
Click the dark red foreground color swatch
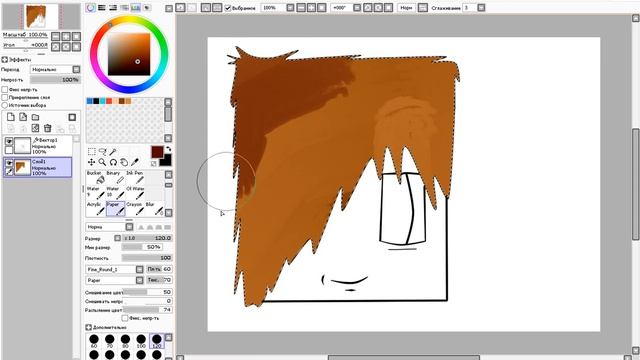[x=157, y=152]
